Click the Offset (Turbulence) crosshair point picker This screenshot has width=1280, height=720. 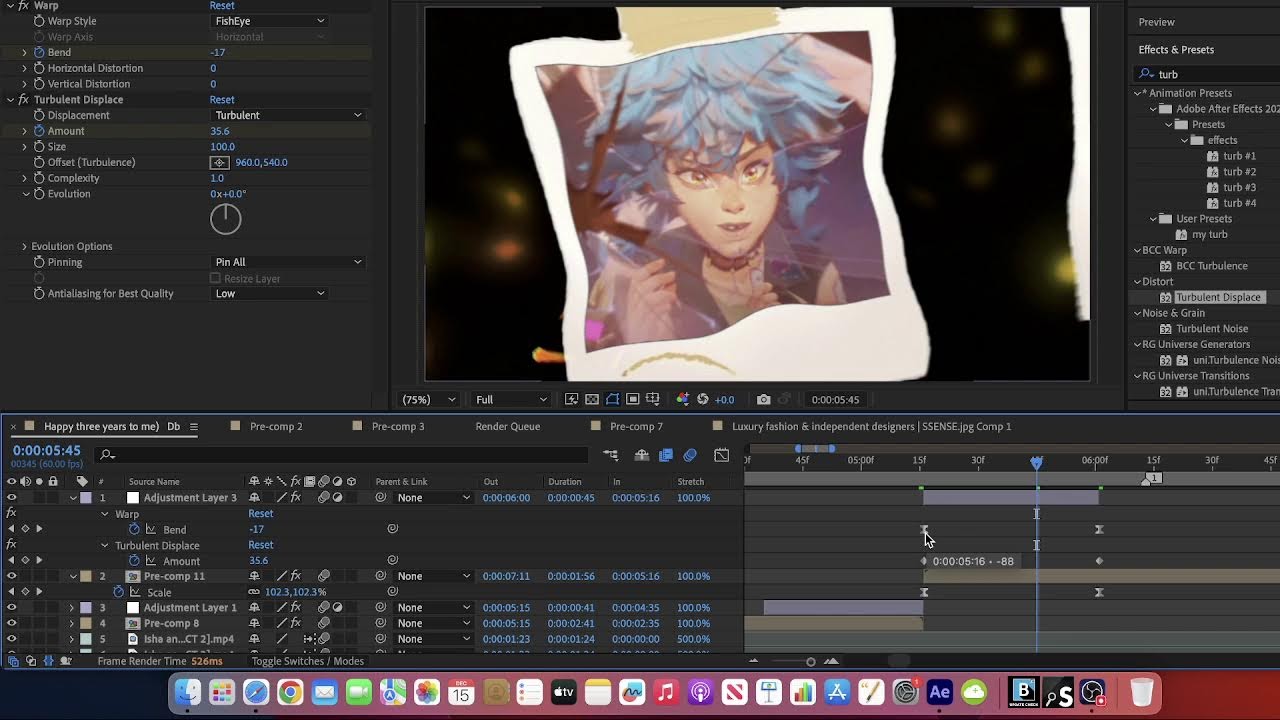click(219, 162)
